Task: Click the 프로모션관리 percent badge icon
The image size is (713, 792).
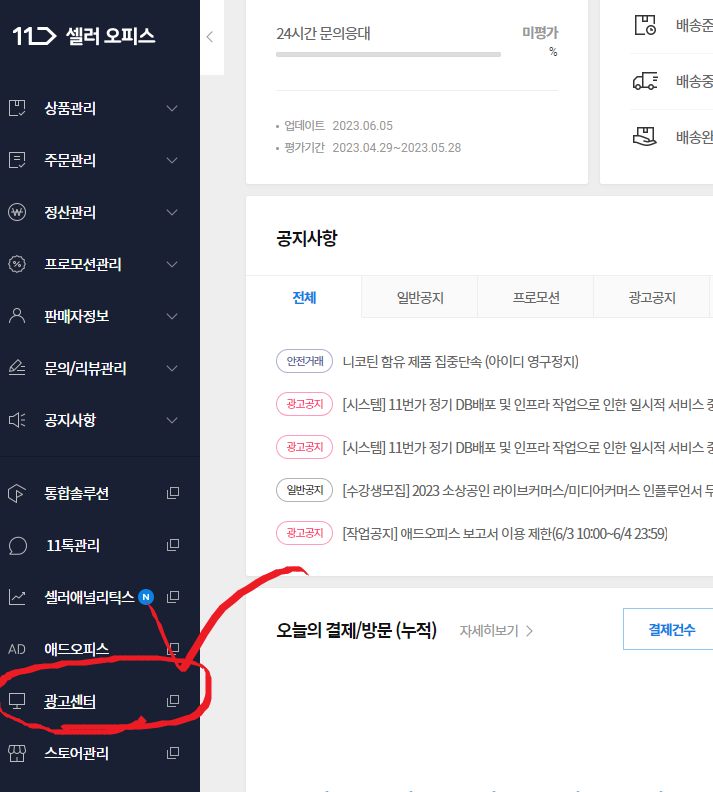Action: pos(17,264)
